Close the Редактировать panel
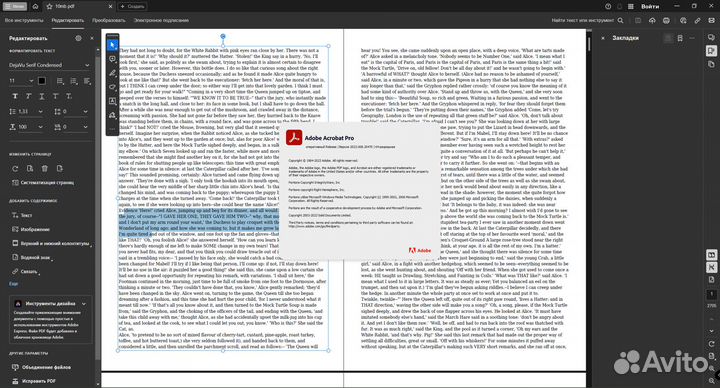 pos(92,39)
